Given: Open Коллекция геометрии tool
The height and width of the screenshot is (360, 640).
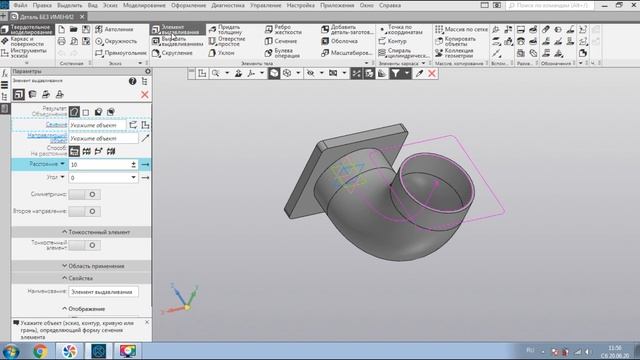Looking at the screenshot, I should [x=454, y=53].
